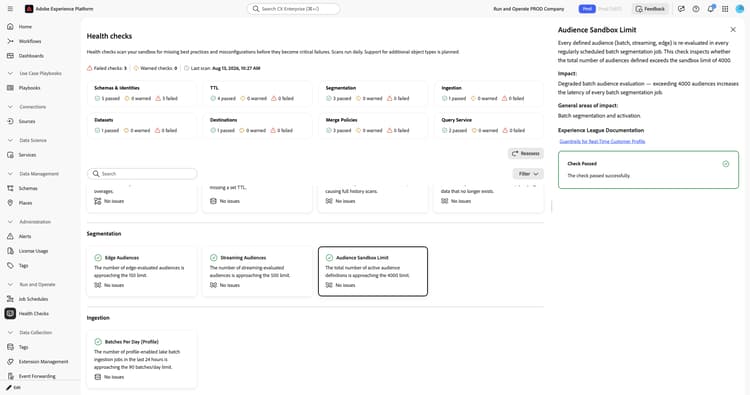
Task: Select the TTL summary card
Action: click(x=257, y=93)
